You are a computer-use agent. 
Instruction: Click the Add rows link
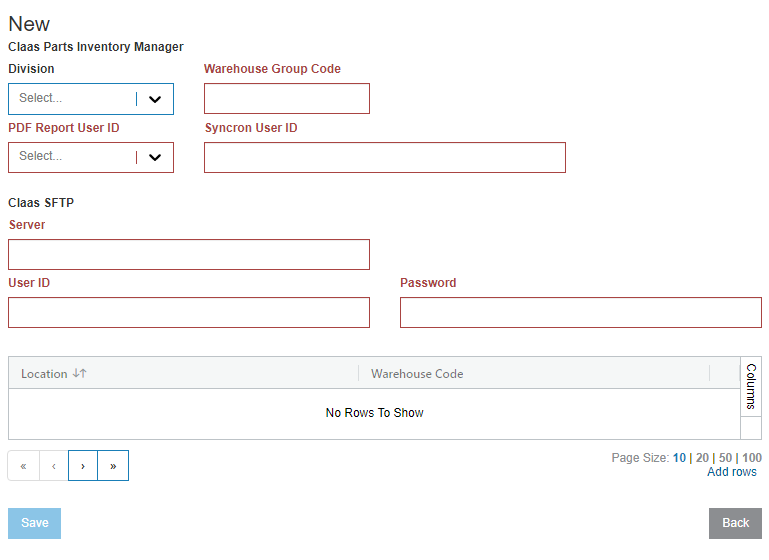732,472
